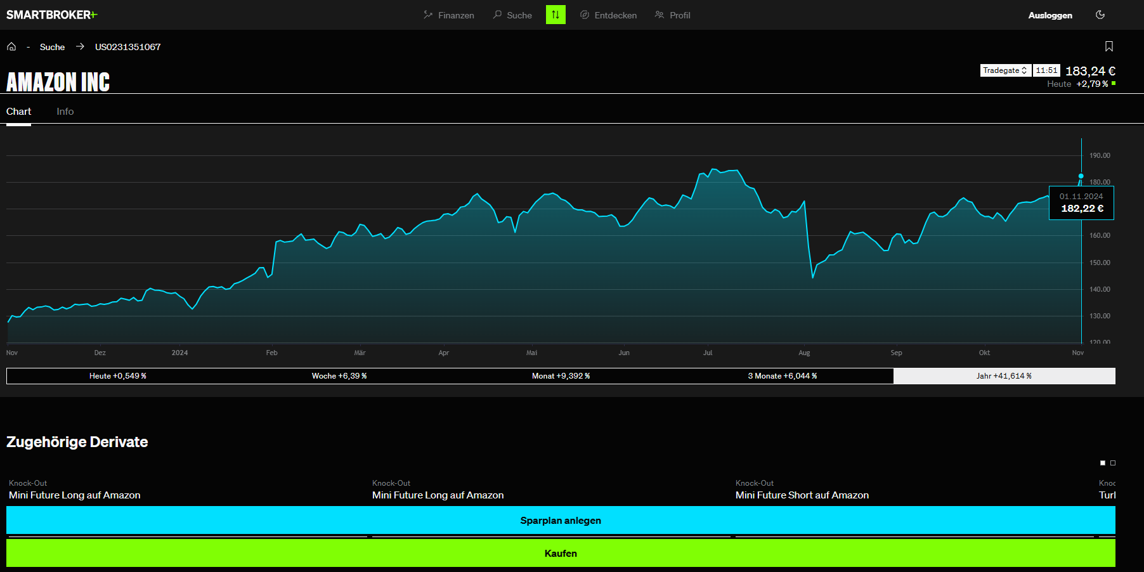Select the Monat +9,392 % range

point(561,376)
